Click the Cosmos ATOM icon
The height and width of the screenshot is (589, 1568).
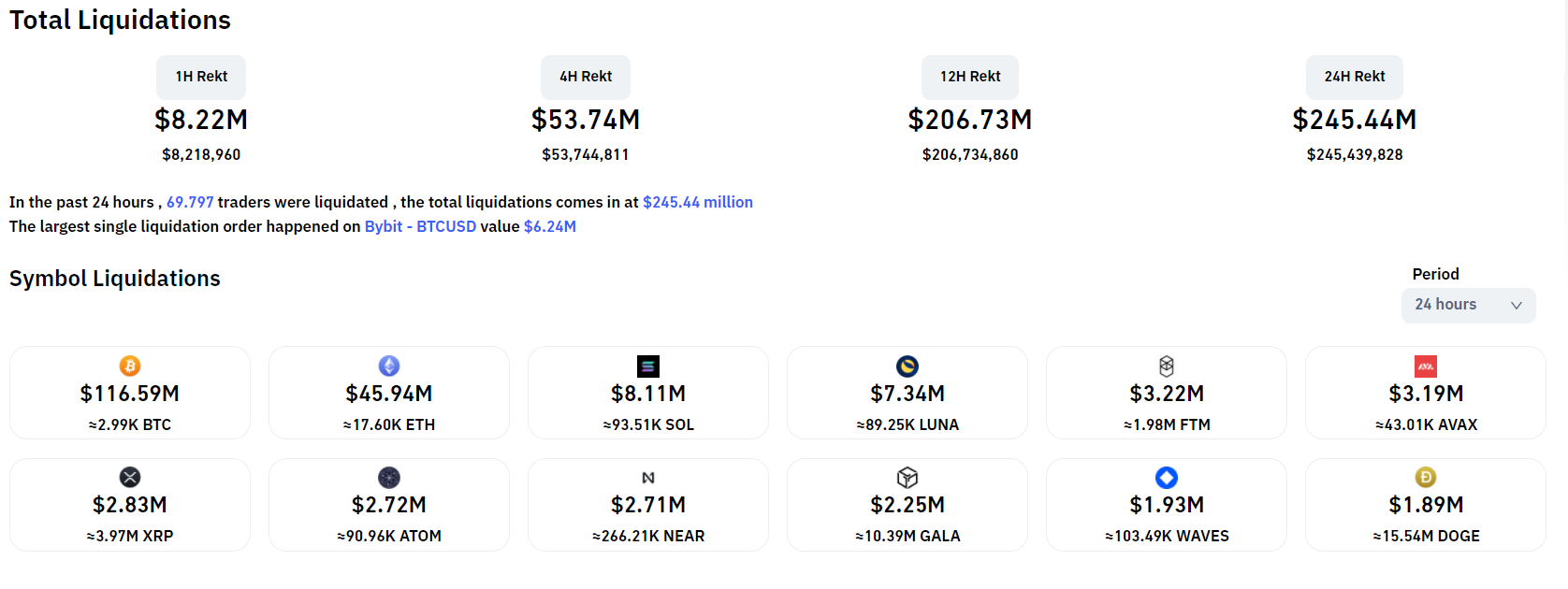389,478
